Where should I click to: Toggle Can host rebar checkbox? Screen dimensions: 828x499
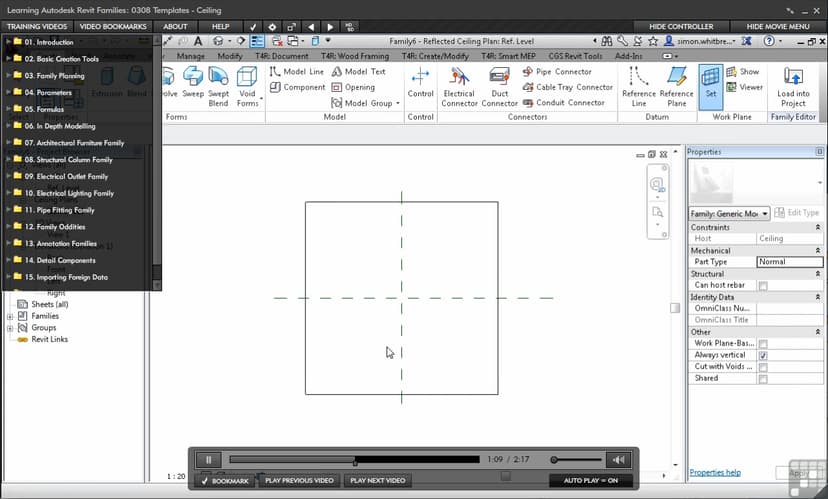click(x=763, y=286)
